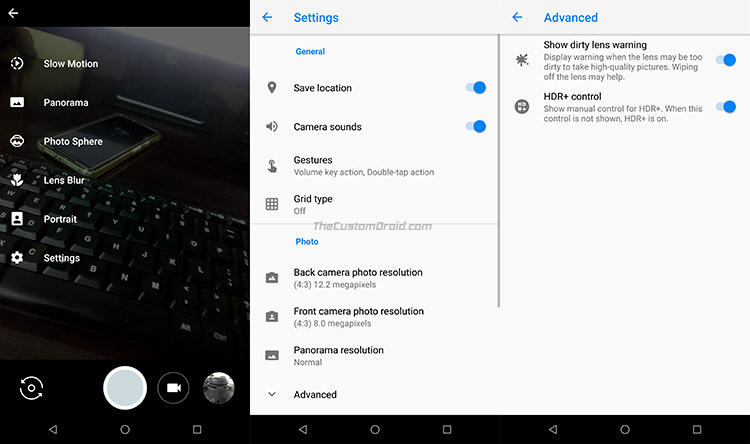Image resolution: width=750 pixels, height=444 pixels.
Task: Tap the Panorama resolution image icon
Action: coord(272,355)
